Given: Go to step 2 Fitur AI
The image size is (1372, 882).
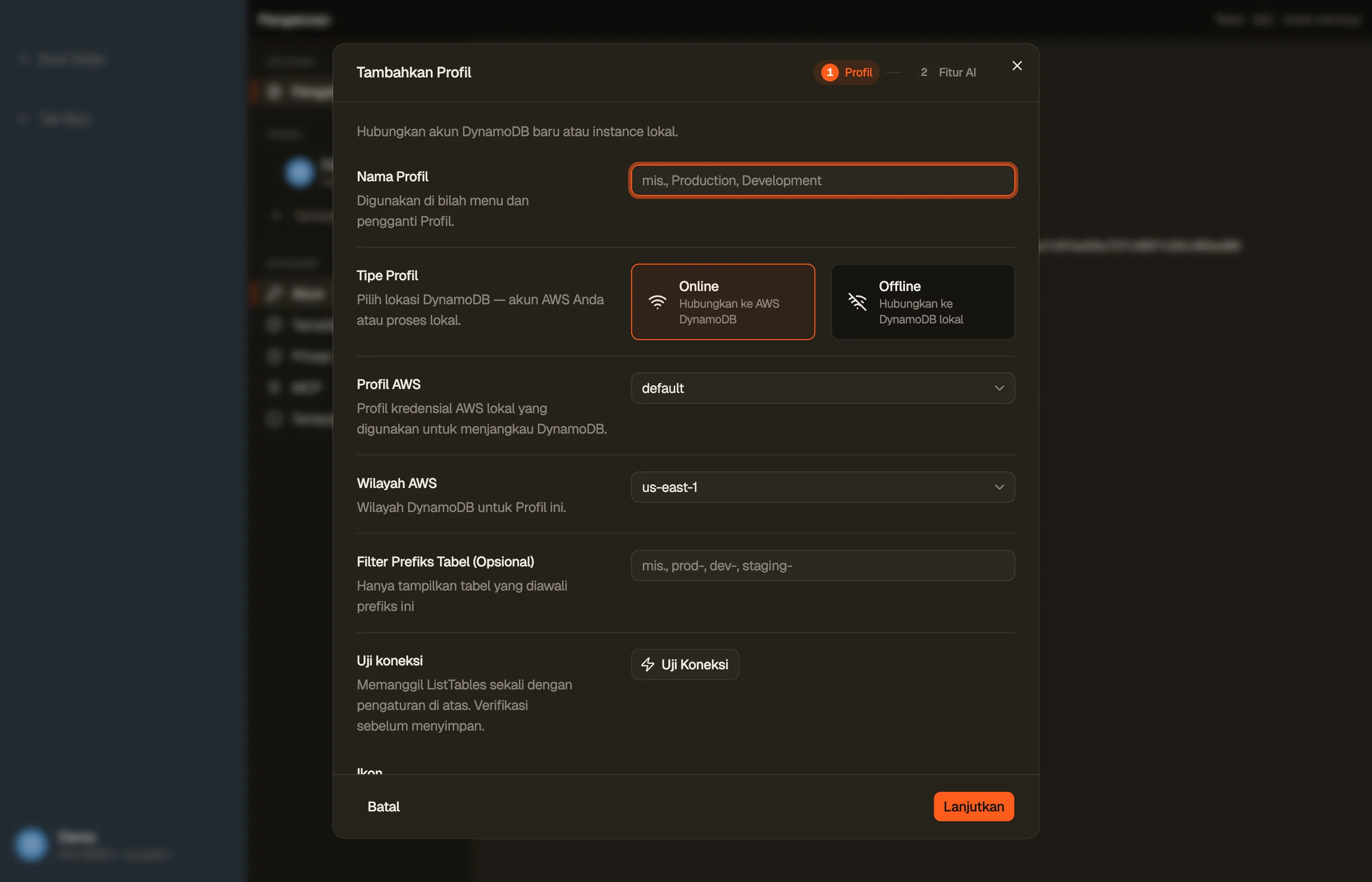Looking at the screenshot, I should [948, 72].
